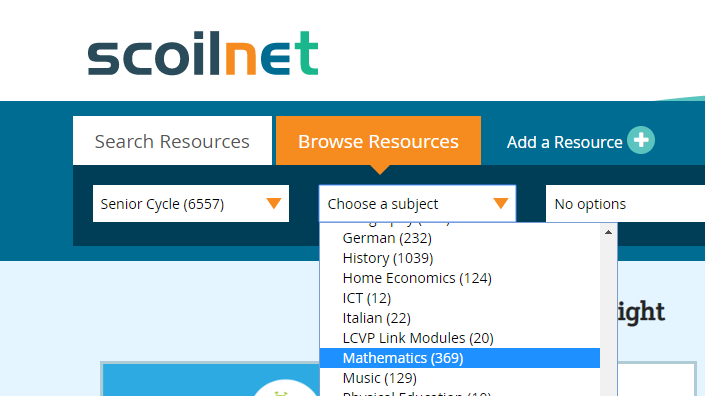Screen dimensions: 705x396
Task: Open the Choose a subject dropdown
Action: point(417,204)
